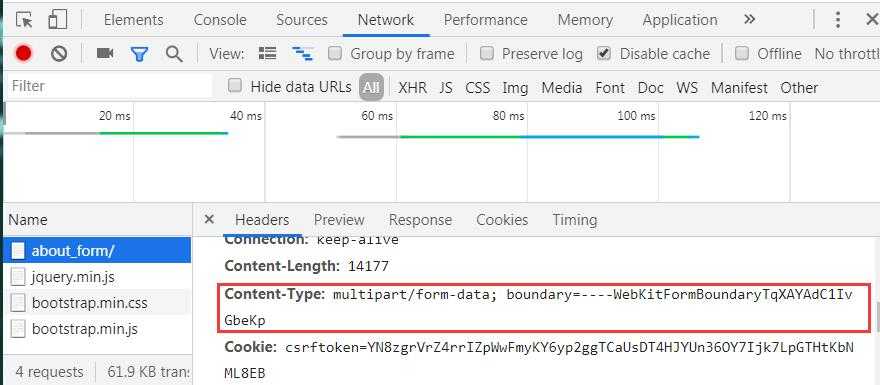Toggle the filter funnel icon

pyautogui.click(x=139, y=54)
